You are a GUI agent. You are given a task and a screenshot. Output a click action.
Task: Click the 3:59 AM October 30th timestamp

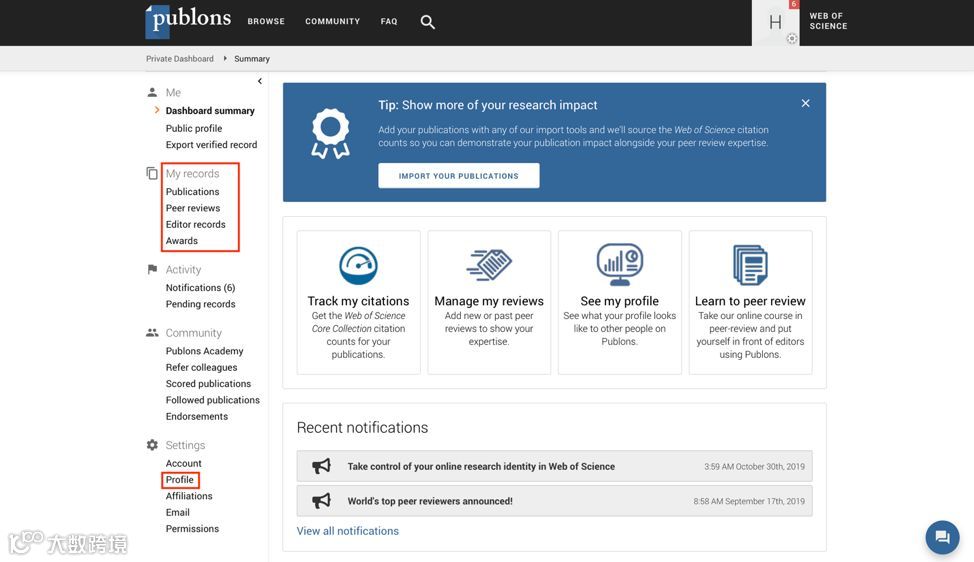(754, 466)
